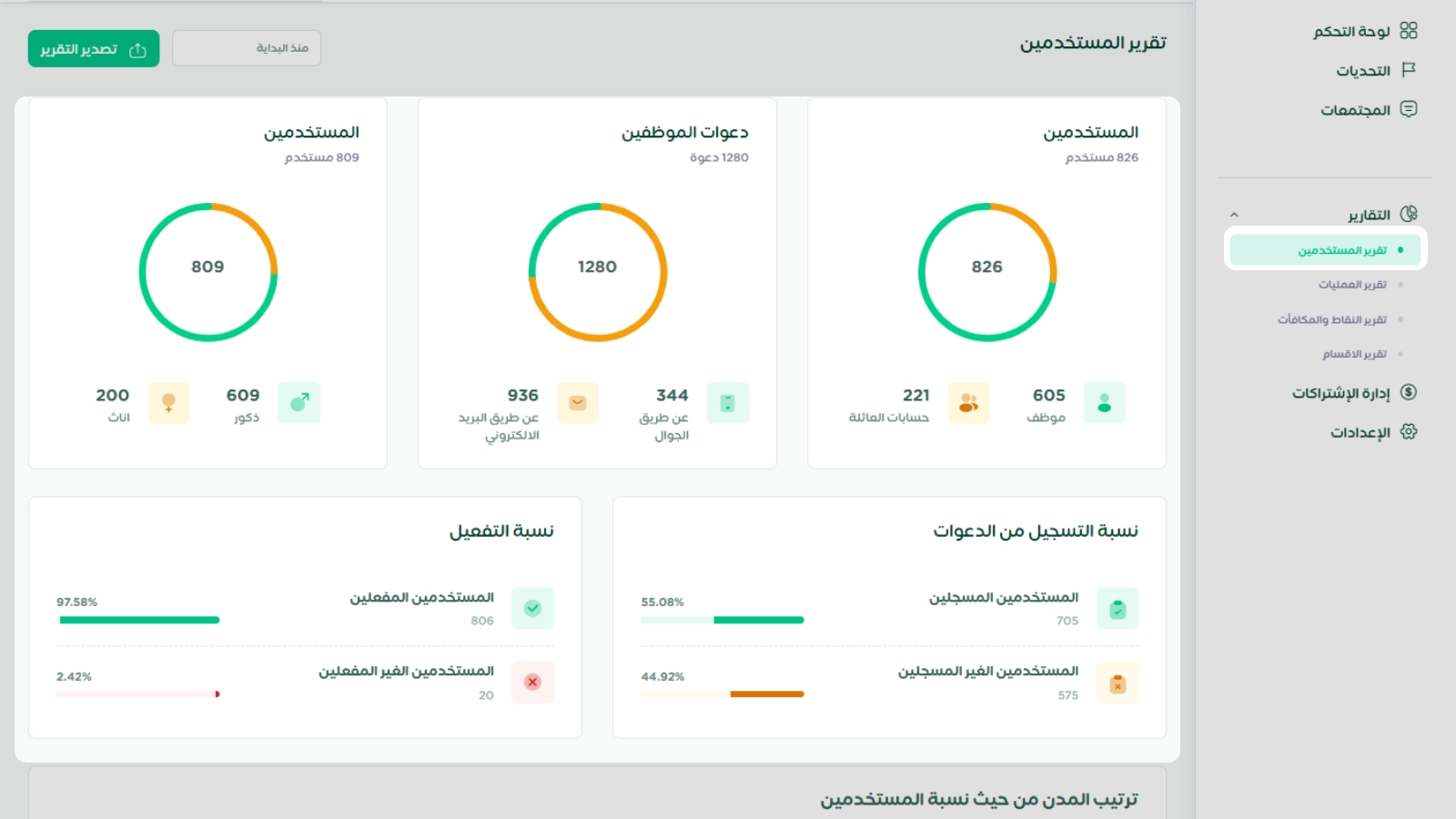Viewport: 1456px width, 819px height.
Task: Click the email envelope icon beside 936
Action: pyautogui.click(x=578, y=403)
